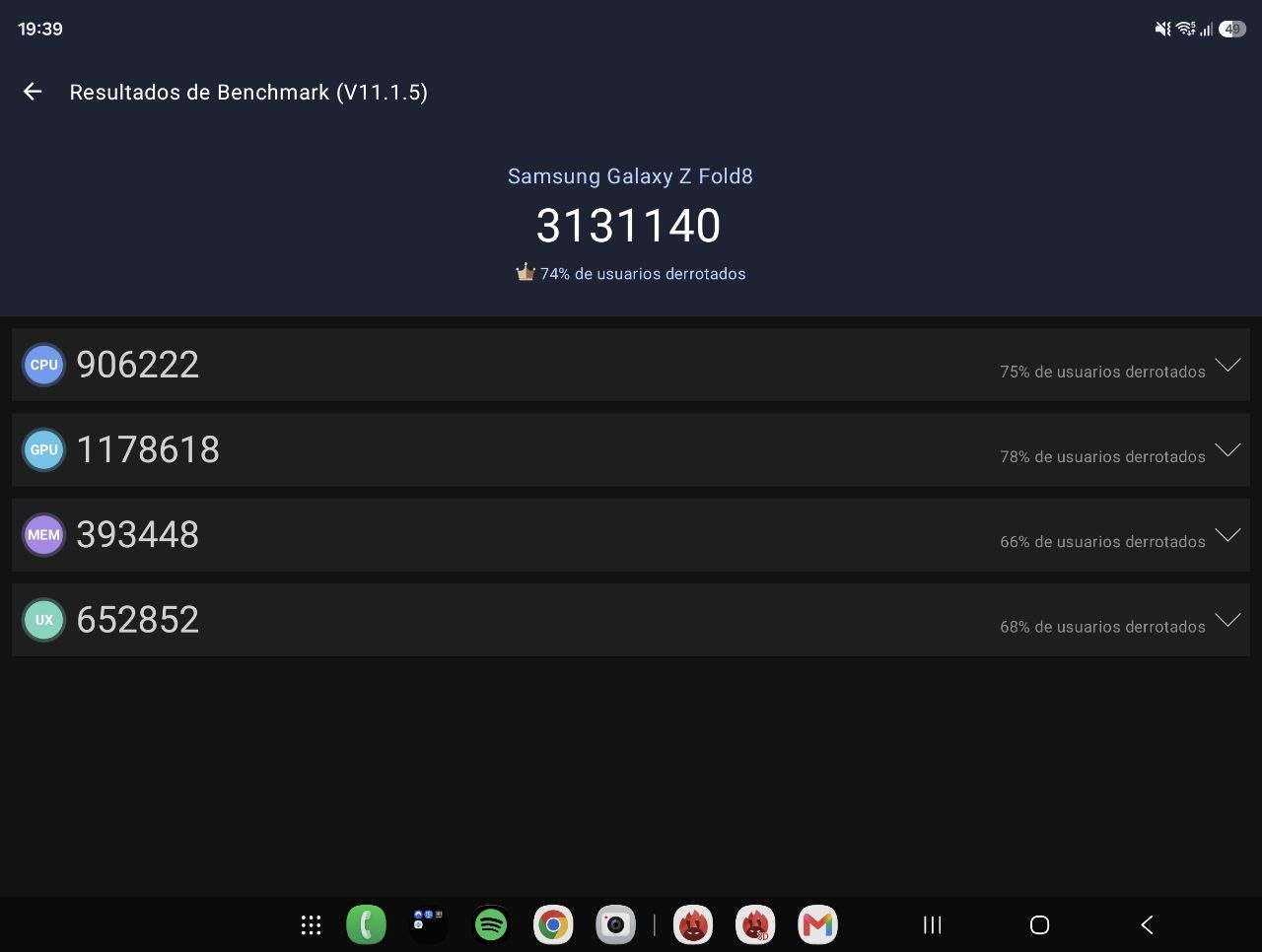1262x952 pixels.
Task: Open AnTuTu 3D from the taskbar
Action: tap(755, 924)
